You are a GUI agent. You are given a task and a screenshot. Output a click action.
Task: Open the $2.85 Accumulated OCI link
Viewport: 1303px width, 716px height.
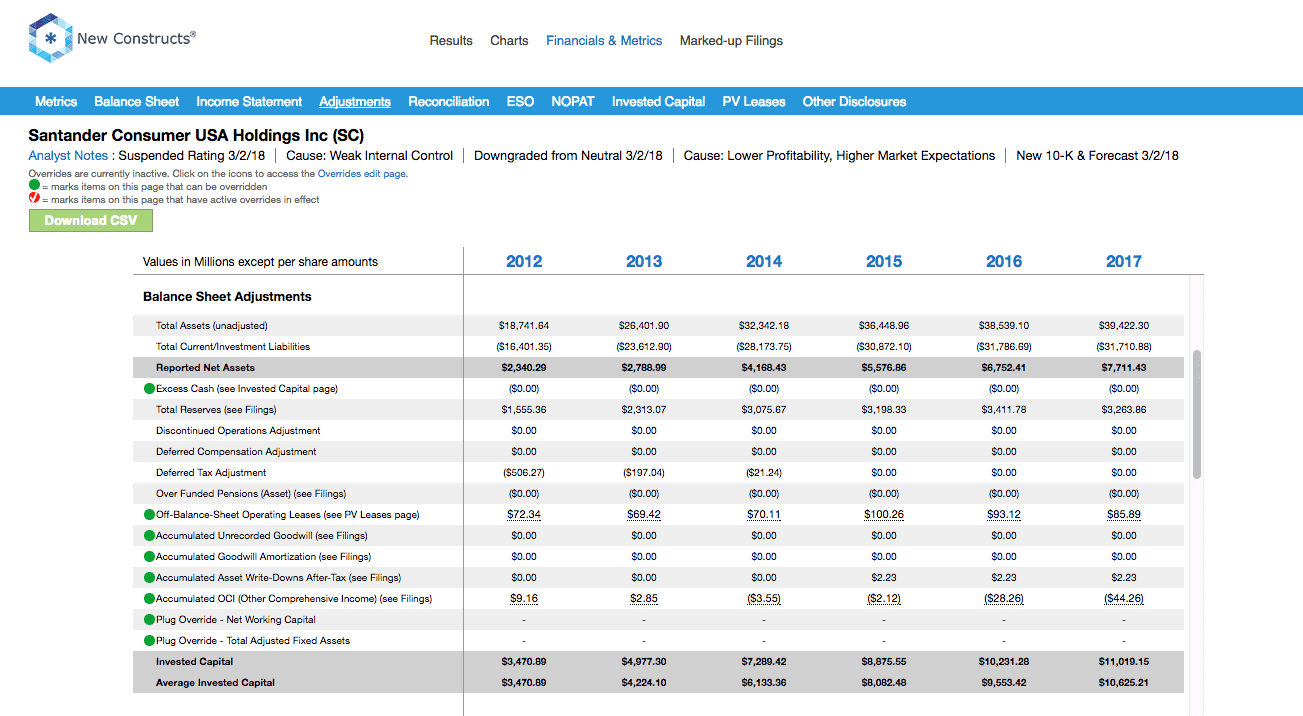coord(644,598)
